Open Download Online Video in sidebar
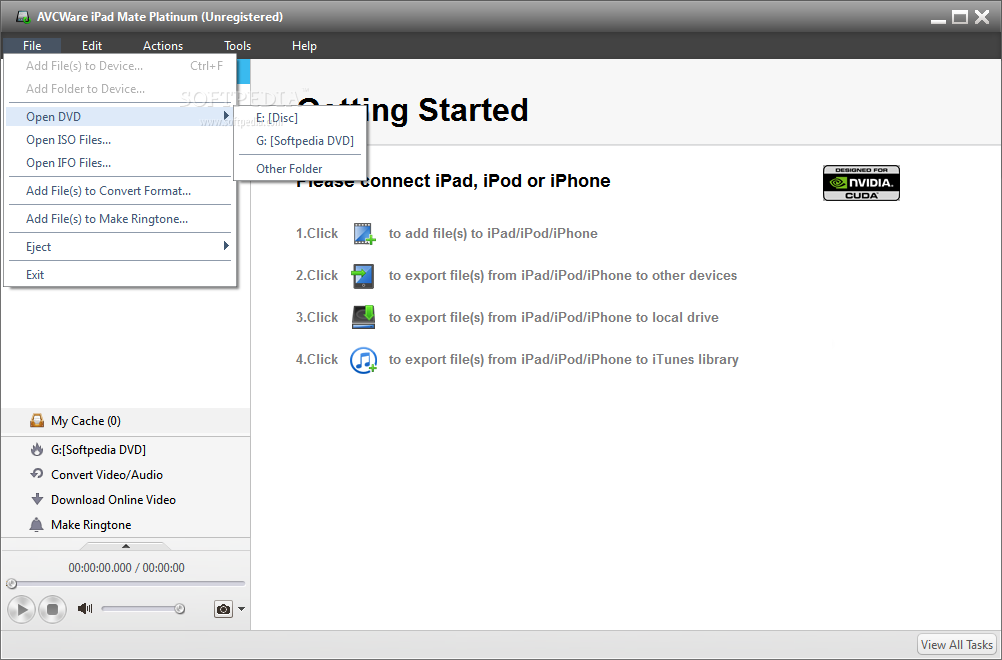Screen dimensions: 1002x660 tap(113, 500)
